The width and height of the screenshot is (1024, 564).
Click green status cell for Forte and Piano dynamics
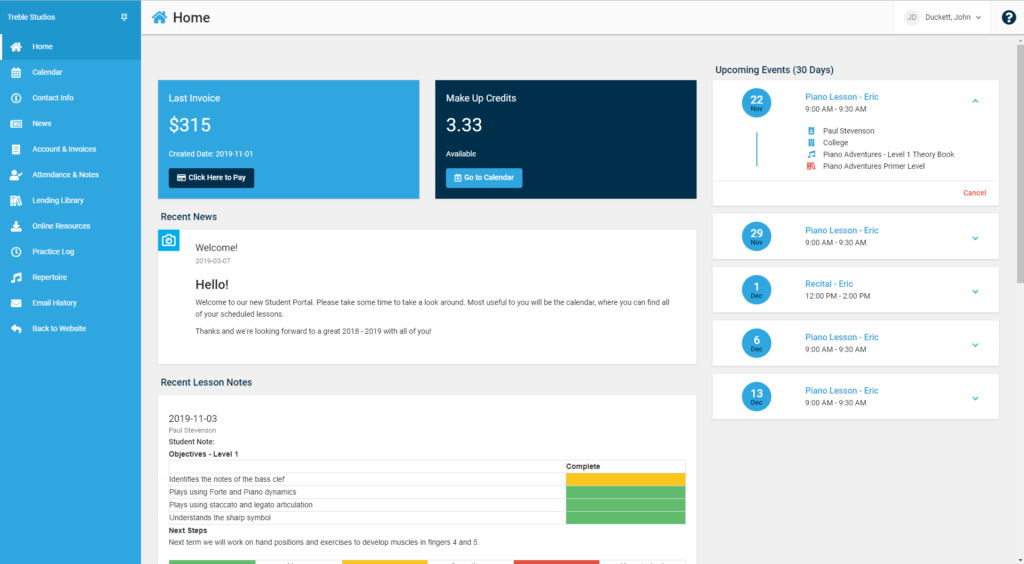(x=625, y=492)
